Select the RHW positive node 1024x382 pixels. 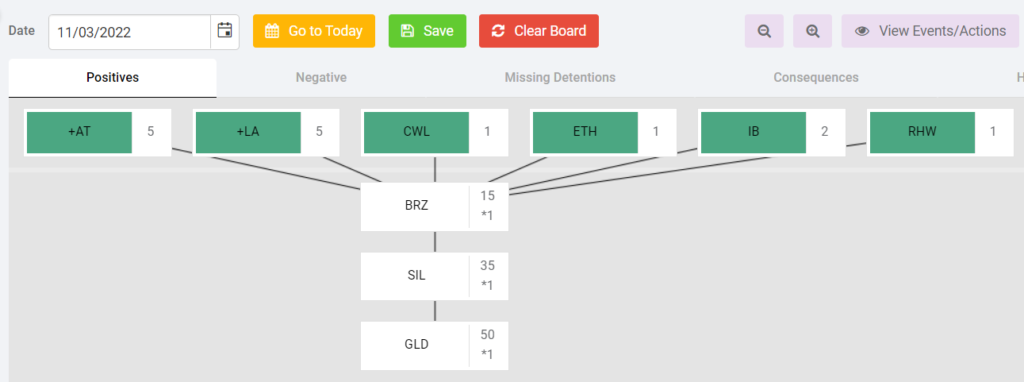tap(922, 132)
